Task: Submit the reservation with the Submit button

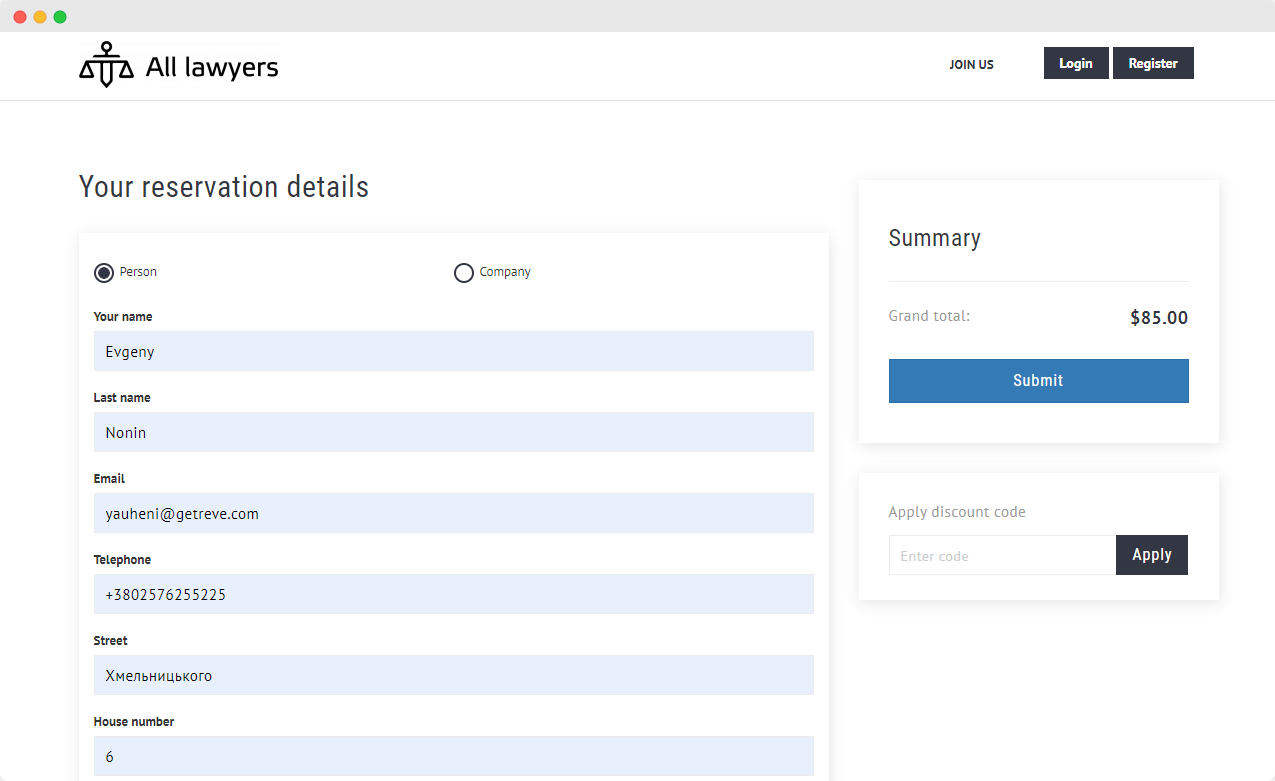Action: pos(1038,381)
